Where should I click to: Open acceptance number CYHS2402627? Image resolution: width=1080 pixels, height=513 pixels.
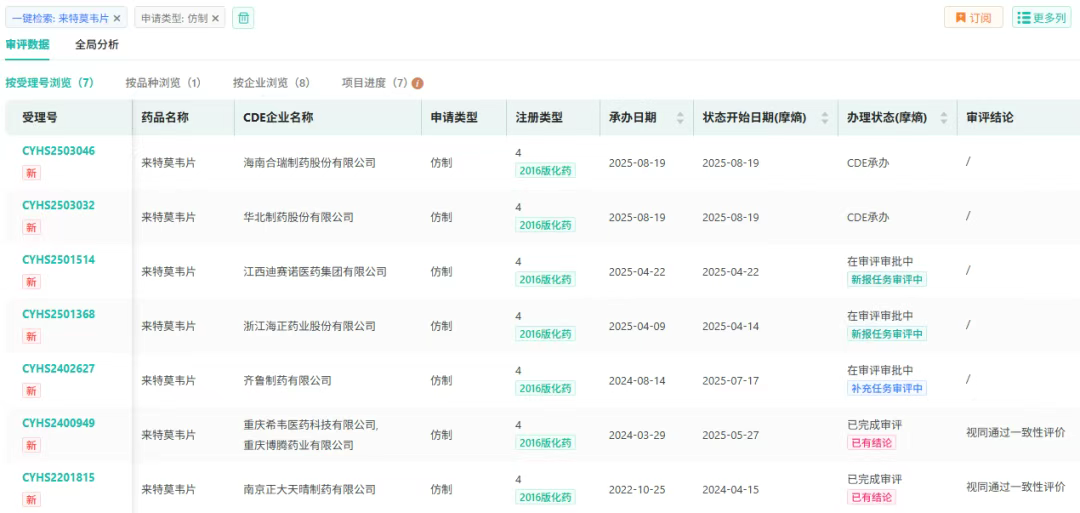coord(59,369)
